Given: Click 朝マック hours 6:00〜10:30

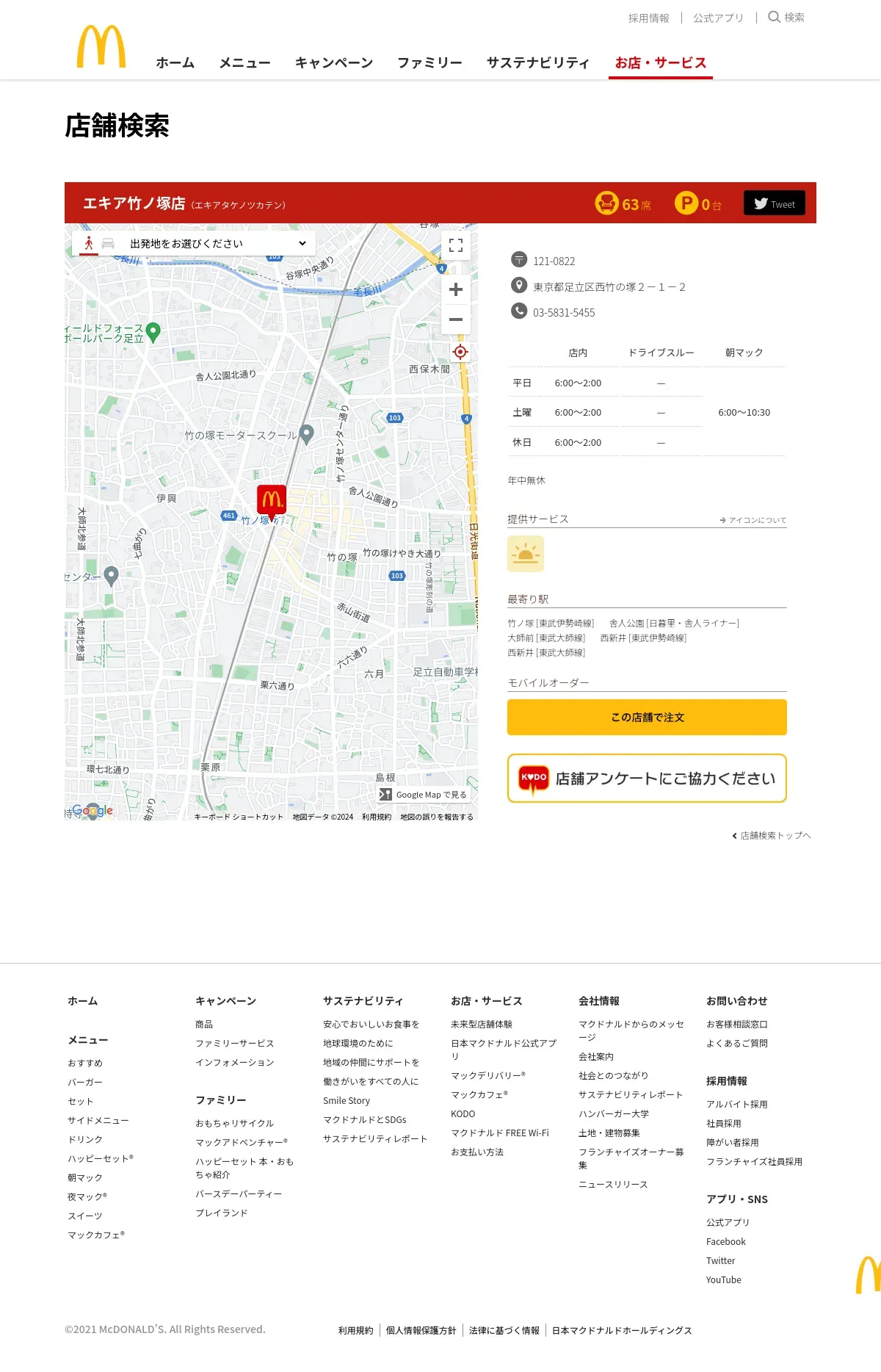Looking at the screenshot, I should point(744,412).
